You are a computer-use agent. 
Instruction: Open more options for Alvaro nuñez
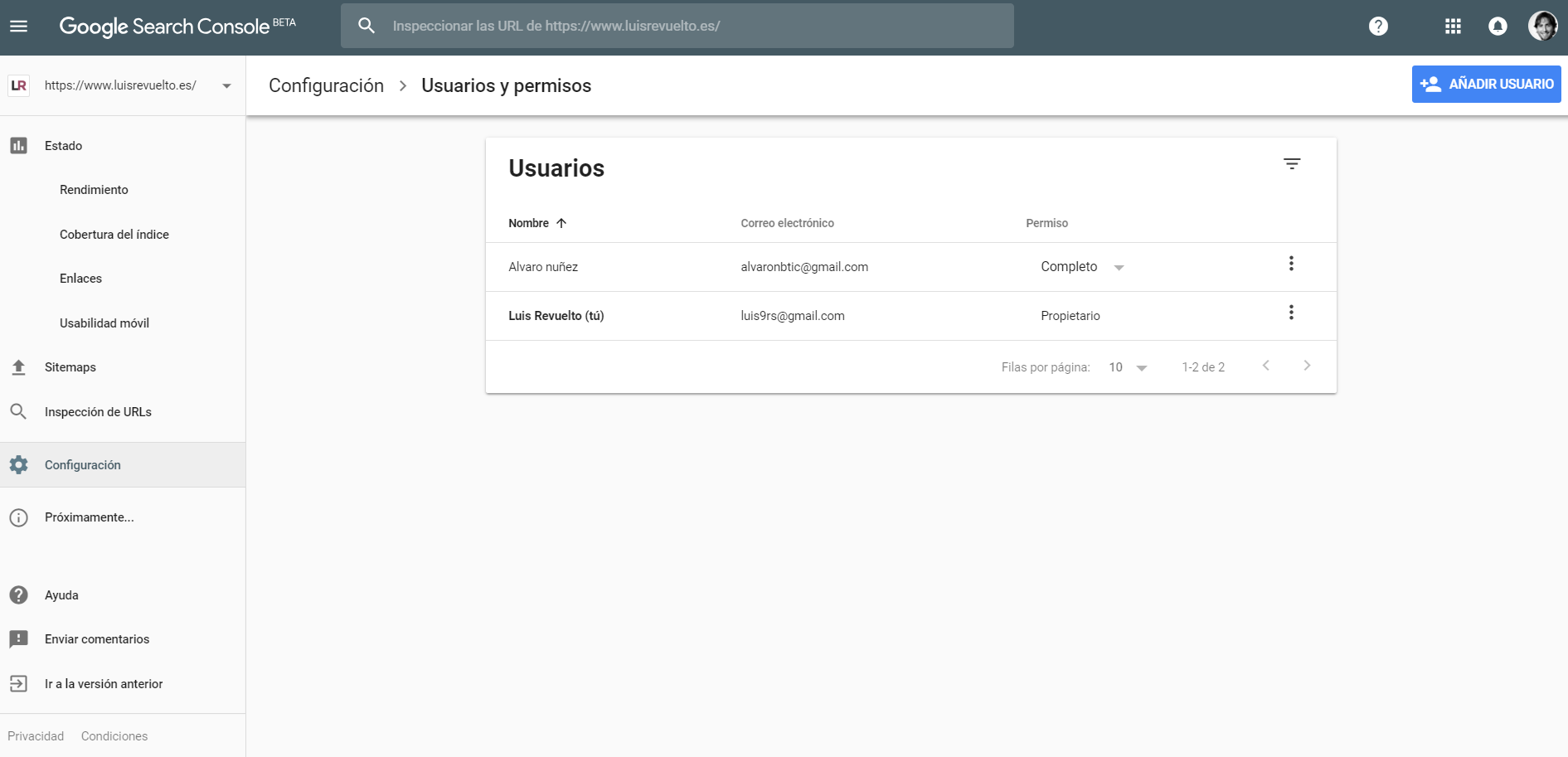click(x=1291, y=264)
